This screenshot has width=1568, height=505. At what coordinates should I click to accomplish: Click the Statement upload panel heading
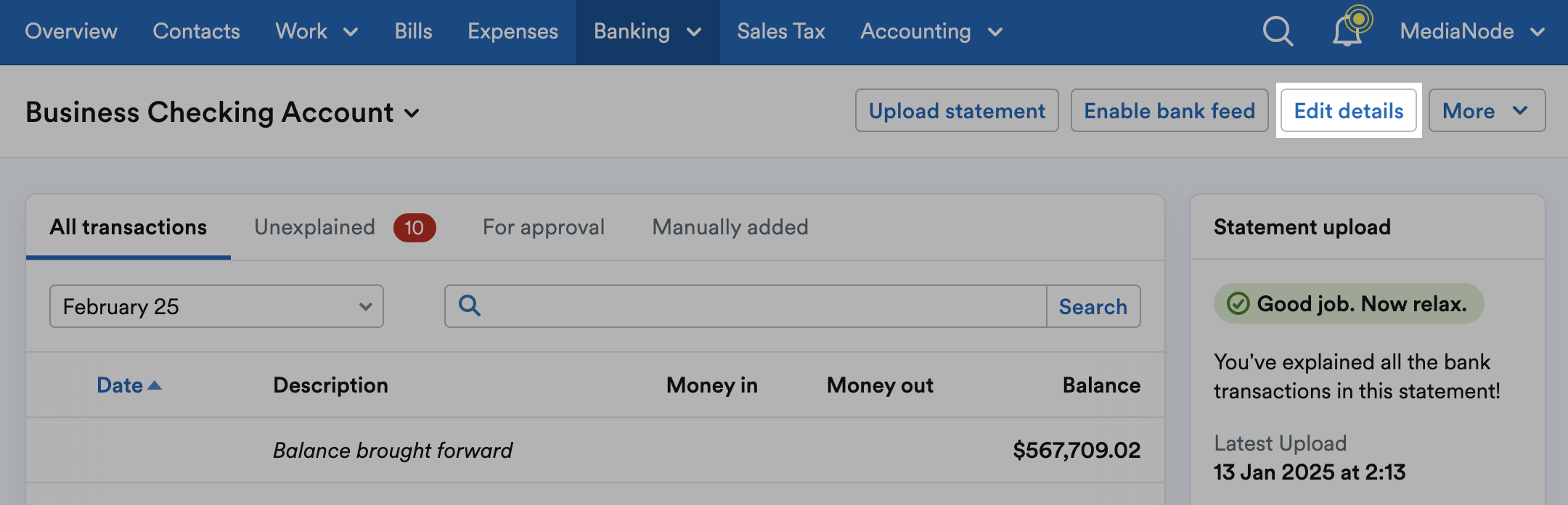pyautogui.click(x=1302, y=227)
